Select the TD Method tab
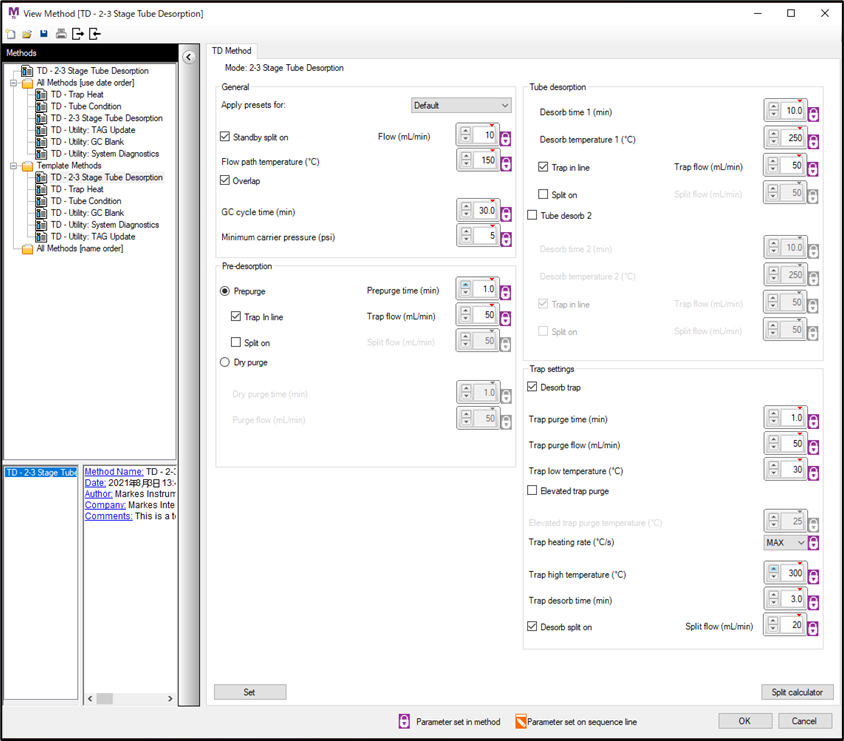Viewport: 844px width, 741px height. point(232,51)
